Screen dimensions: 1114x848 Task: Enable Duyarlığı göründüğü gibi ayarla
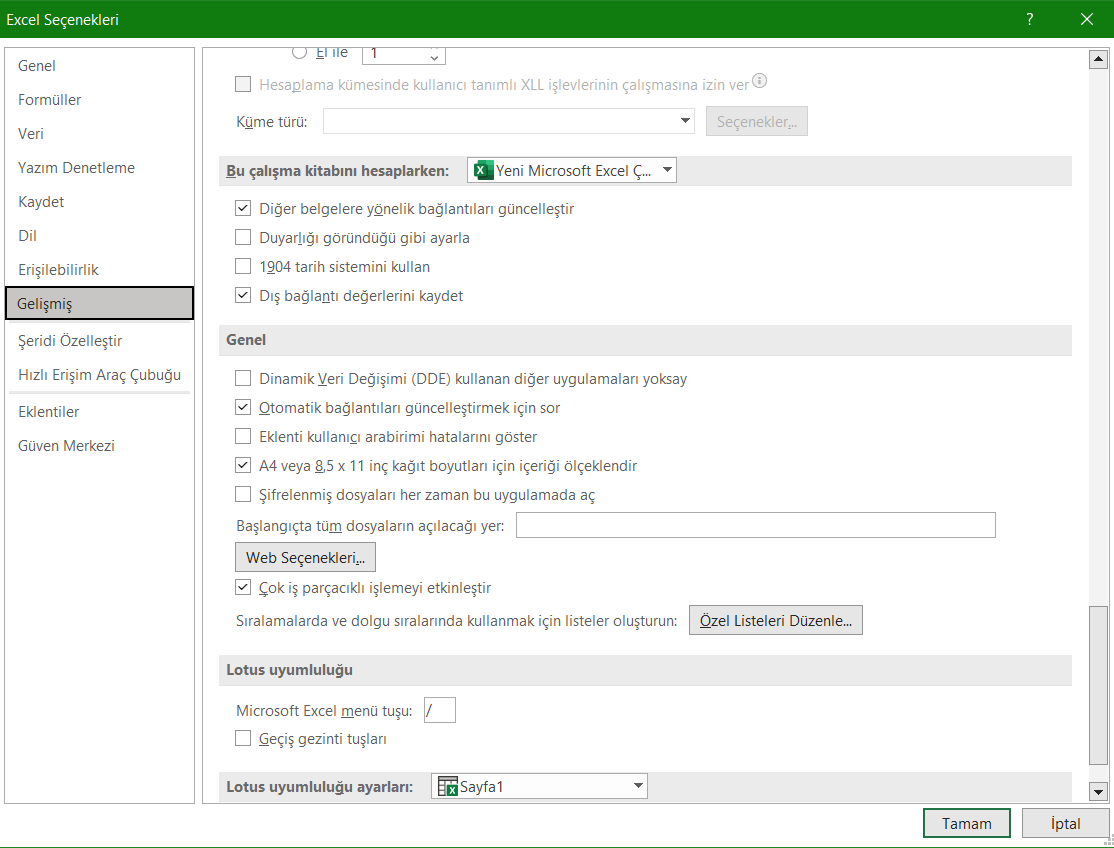coord(243,237)
